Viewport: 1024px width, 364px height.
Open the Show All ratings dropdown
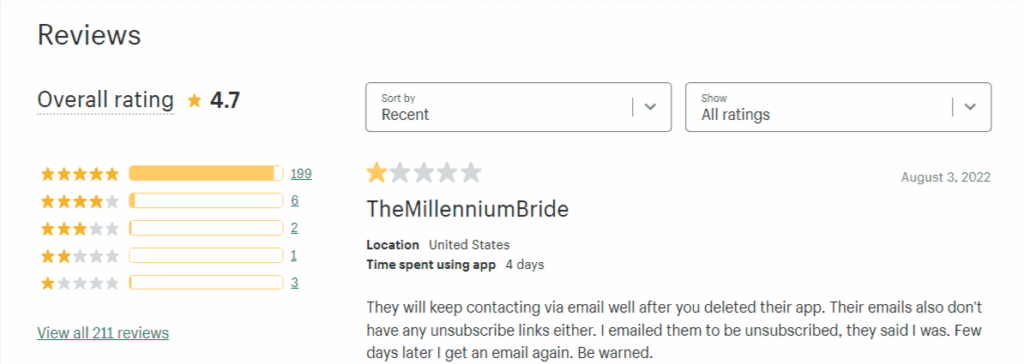tap(839, 107)
